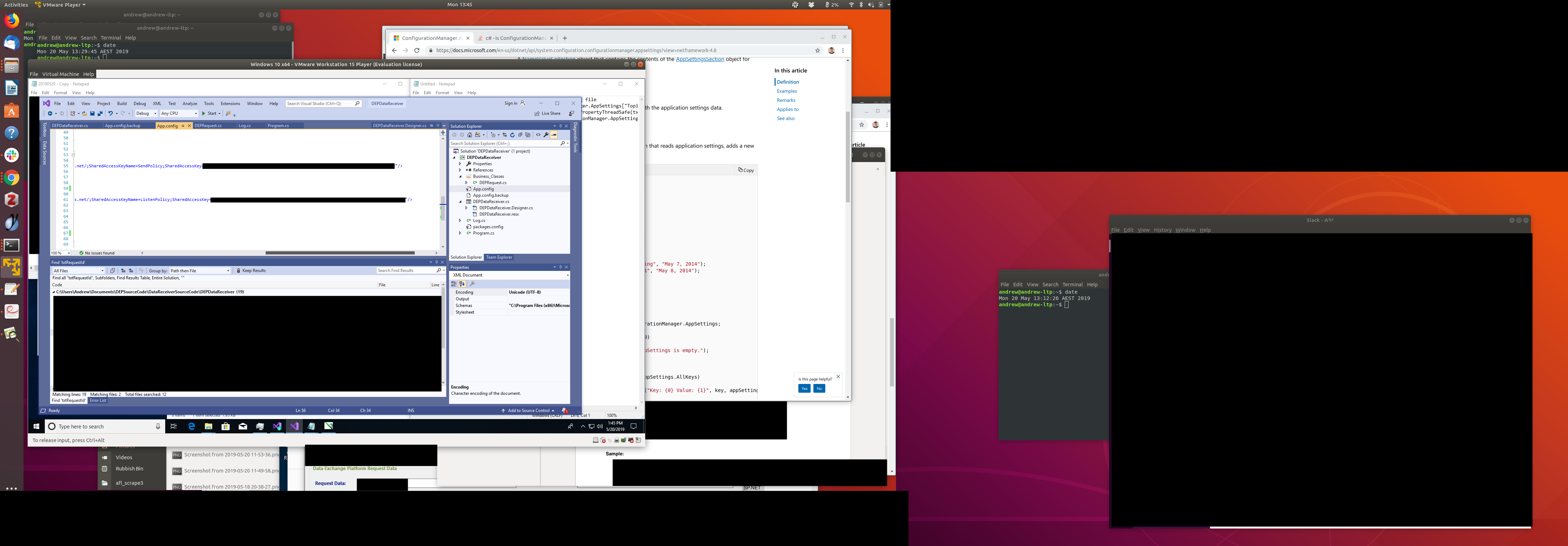Image resolution: width=1568 pixels, height=546 pixels.
Task: Open Edge browser from Windows taskbar
Action: (191, 426)
